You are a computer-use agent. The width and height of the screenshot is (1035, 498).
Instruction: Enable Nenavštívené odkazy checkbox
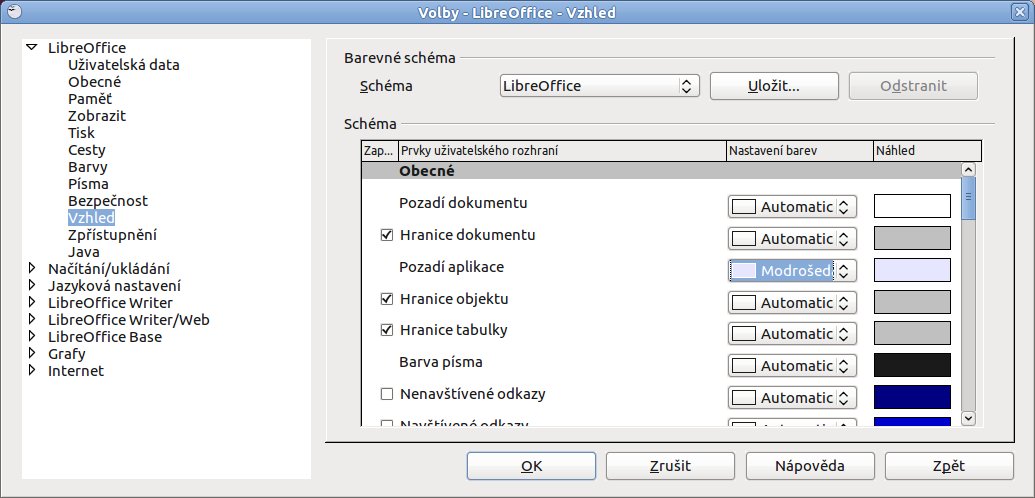point(387,395)
